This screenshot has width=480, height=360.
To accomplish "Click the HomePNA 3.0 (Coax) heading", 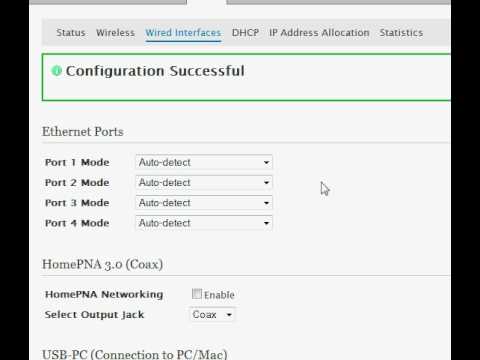I will point(102,264).
